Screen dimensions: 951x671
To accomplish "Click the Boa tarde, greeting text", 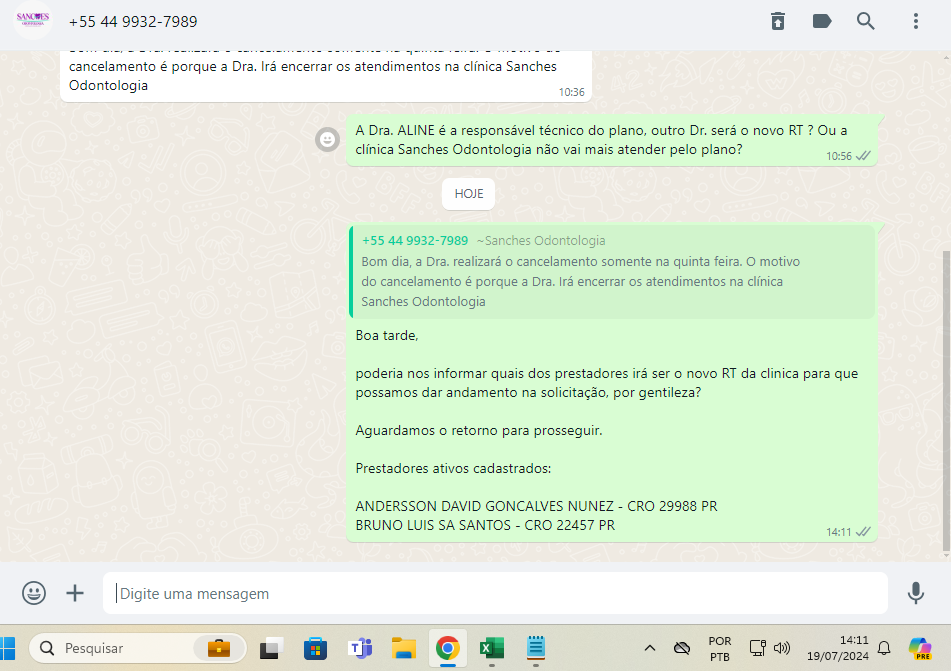I will coord(387,336).
